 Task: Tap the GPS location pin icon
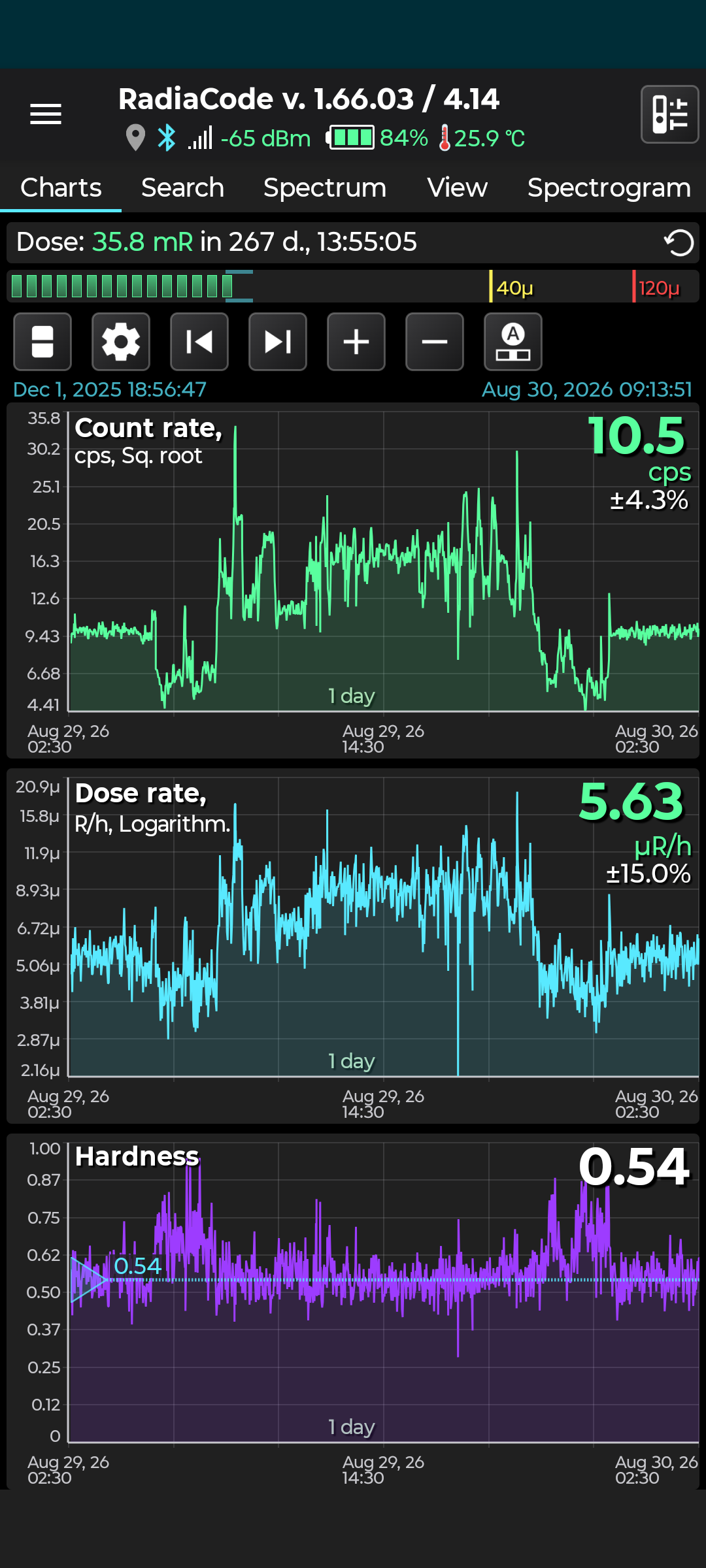coord(135,138)
